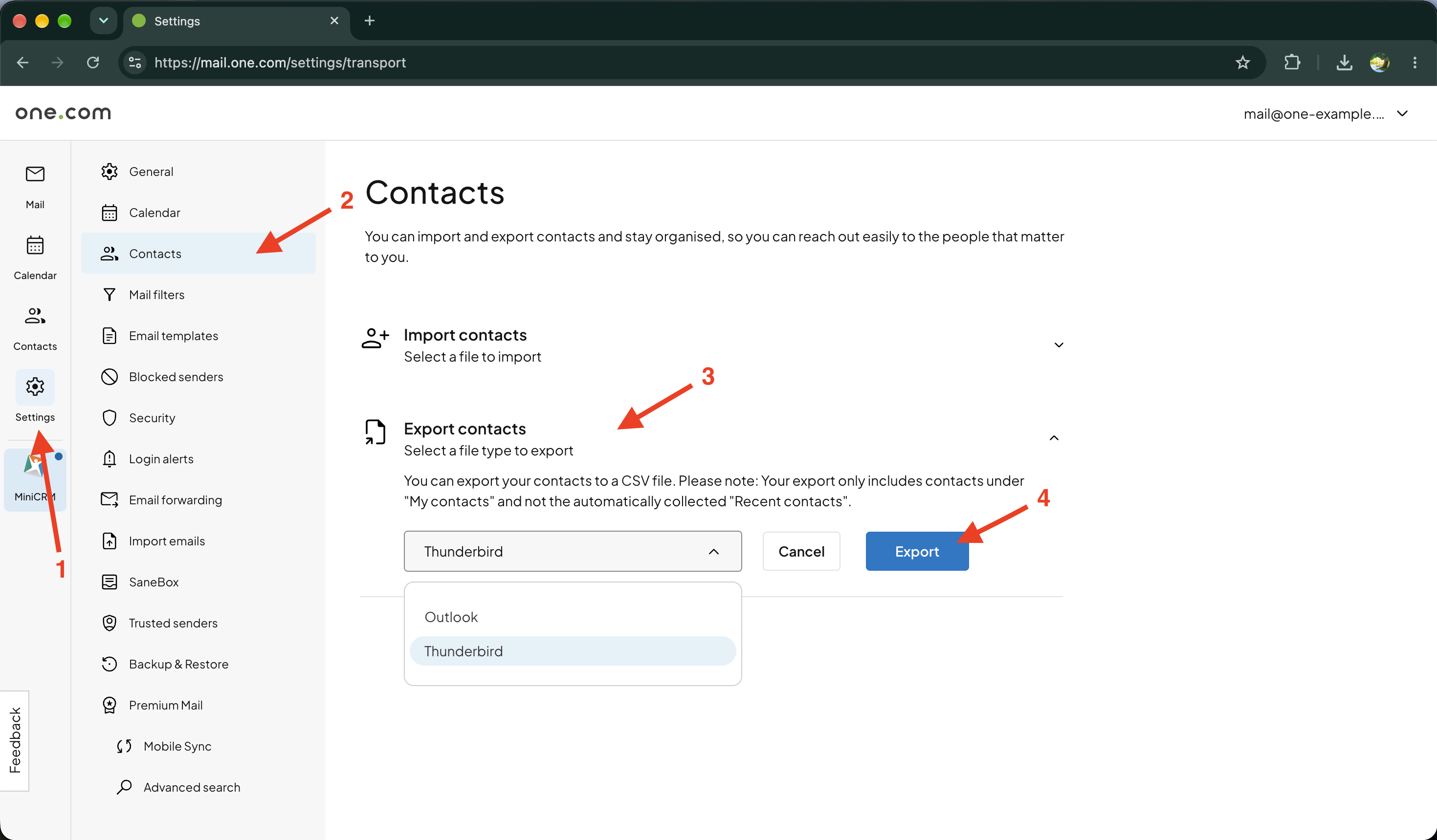Open a new browser tab

coord(370,21)
